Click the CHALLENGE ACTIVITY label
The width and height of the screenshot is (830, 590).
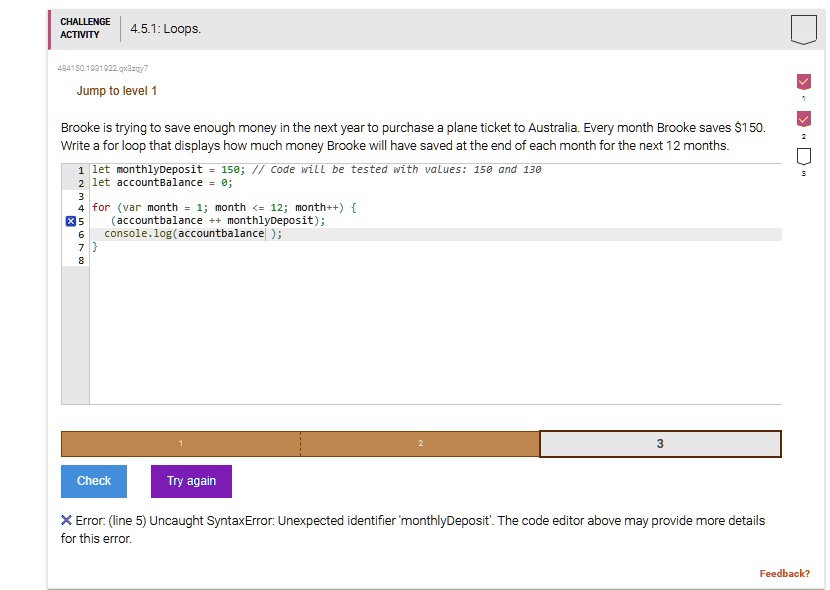[x=85, y=28]
